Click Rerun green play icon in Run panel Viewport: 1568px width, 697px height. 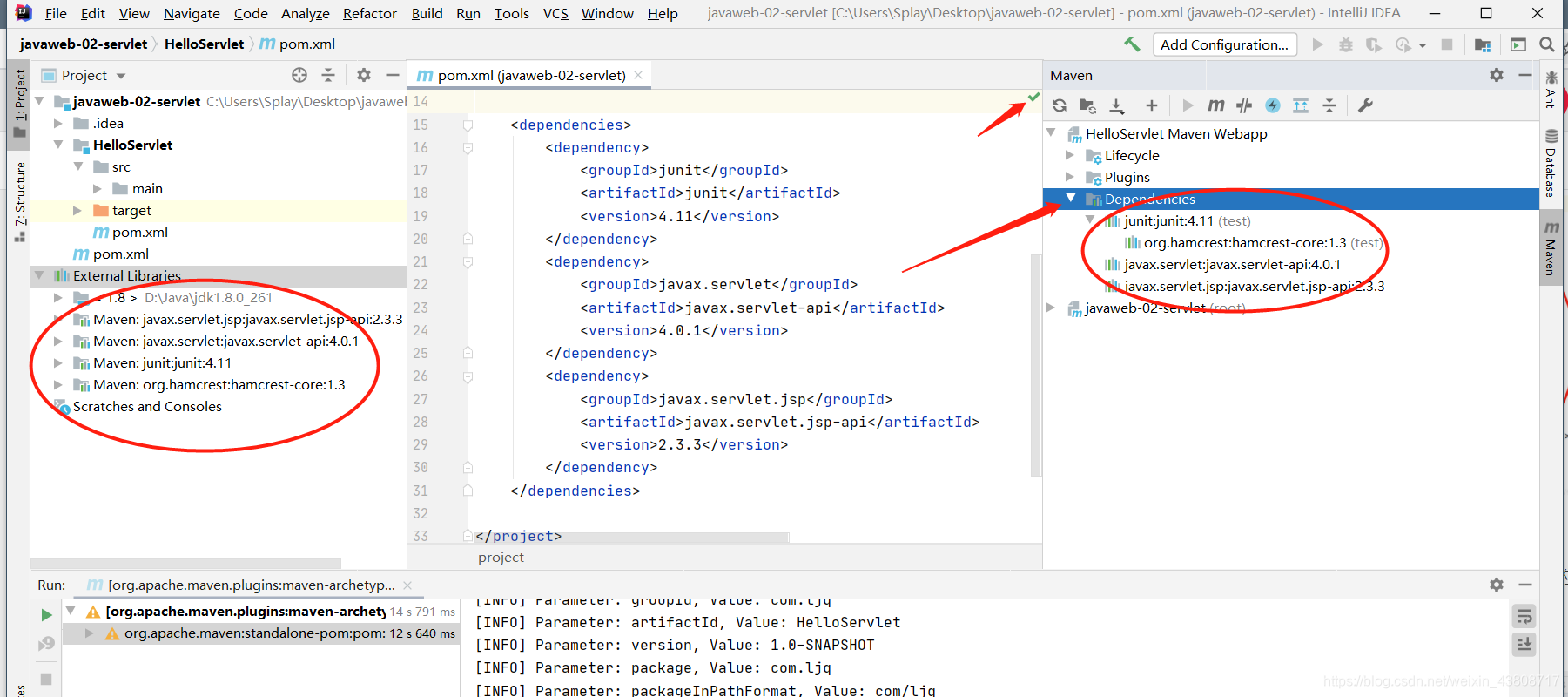click(46, 615)
